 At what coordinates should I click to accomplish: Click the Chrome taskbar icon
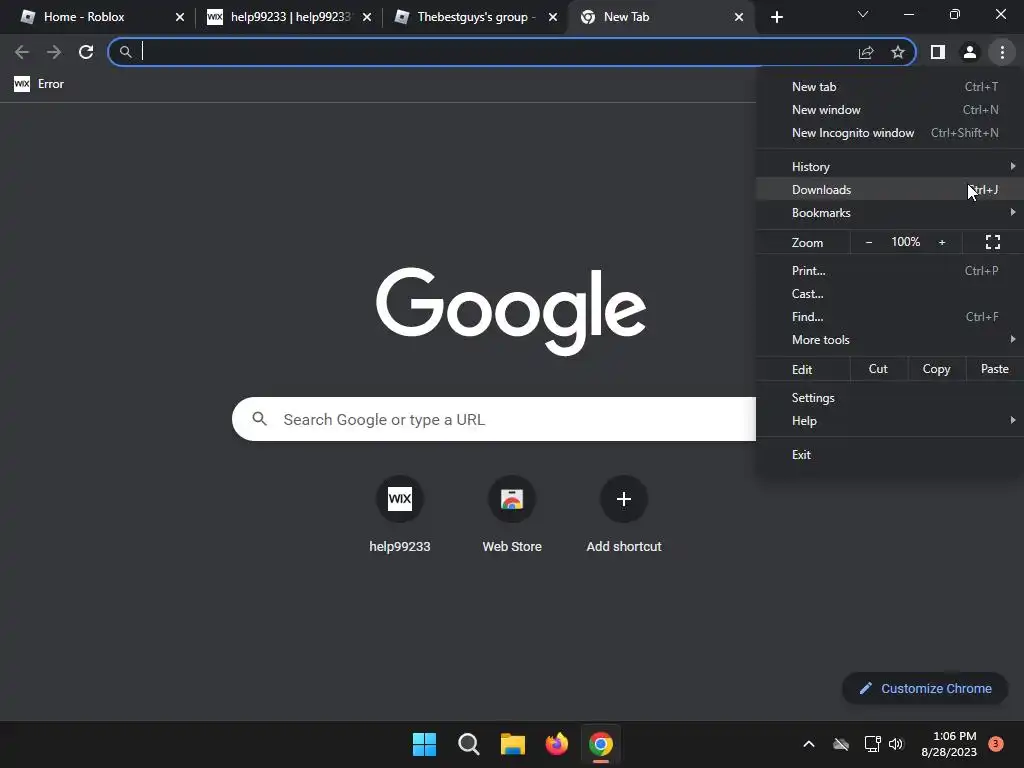[x=601, y=744]
